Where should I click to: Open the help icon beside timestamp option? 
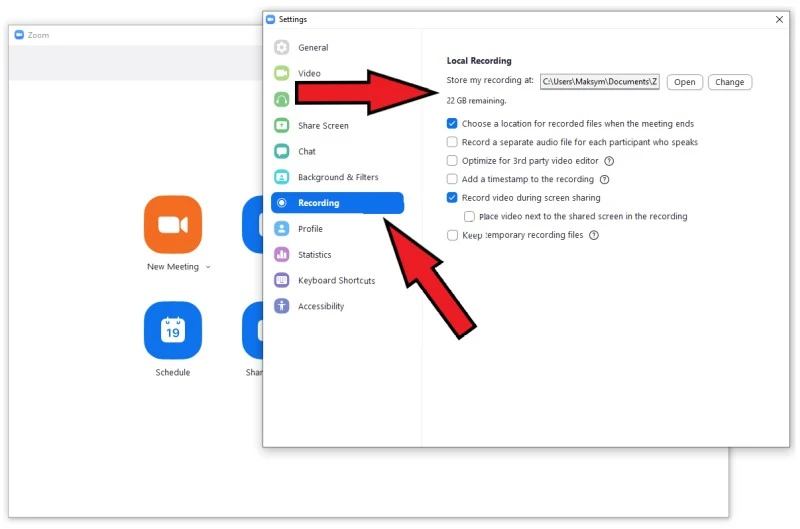tap(604, 180)
